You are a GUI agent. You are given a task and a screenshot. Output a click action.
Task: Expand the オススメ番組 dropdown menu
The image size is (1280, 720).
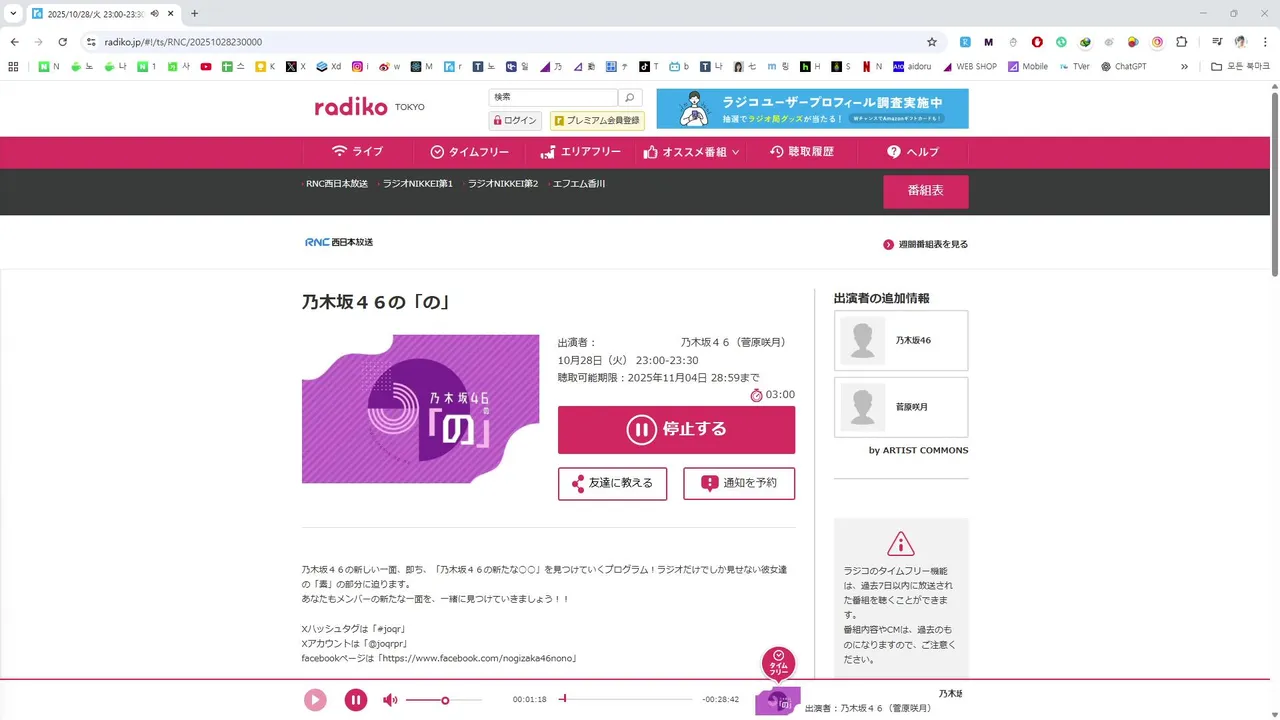point(691,152)
